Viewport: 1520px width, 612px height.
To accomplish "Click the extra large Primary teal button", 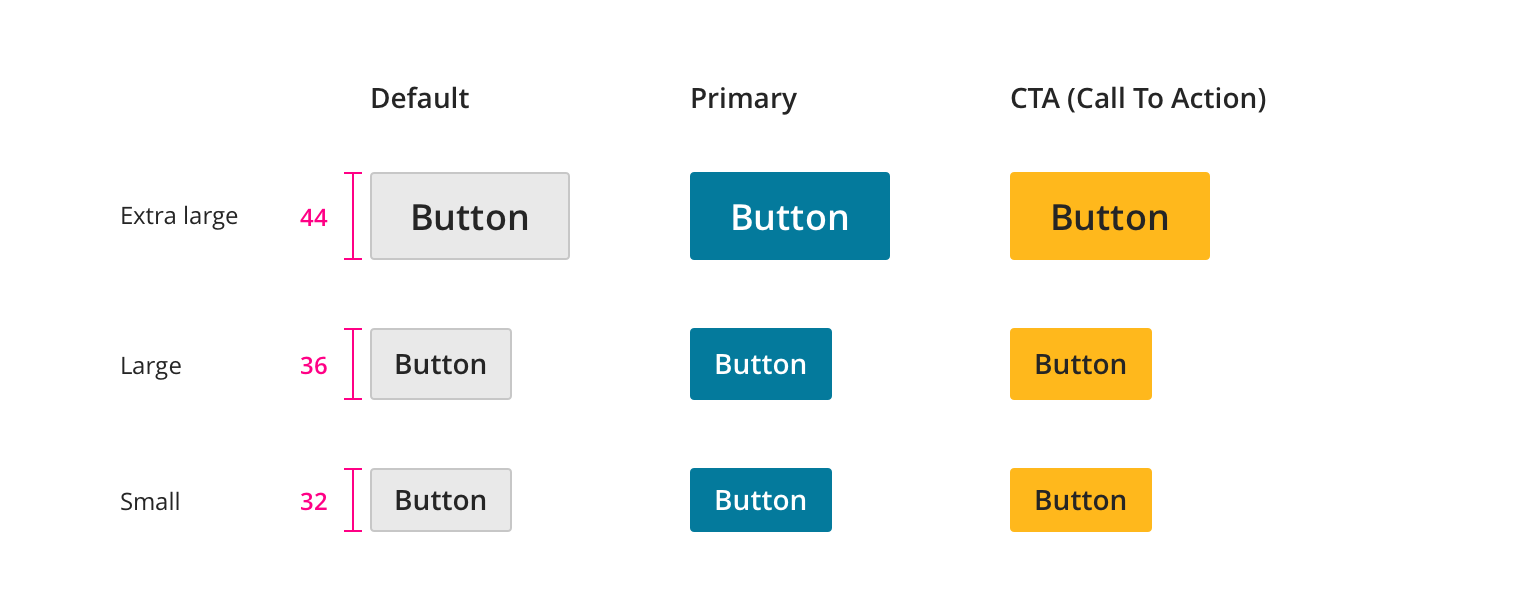I will (x=790, y=216).
